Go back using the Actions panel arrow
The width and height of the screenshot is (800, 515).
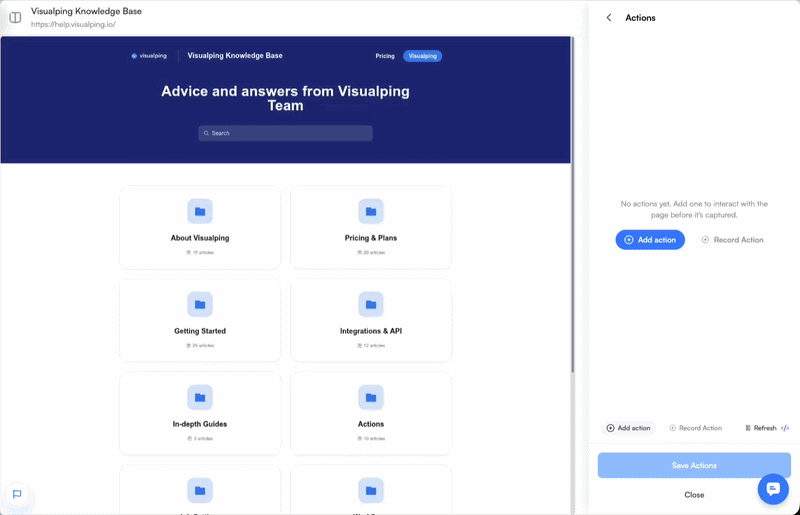pos(609,17)
